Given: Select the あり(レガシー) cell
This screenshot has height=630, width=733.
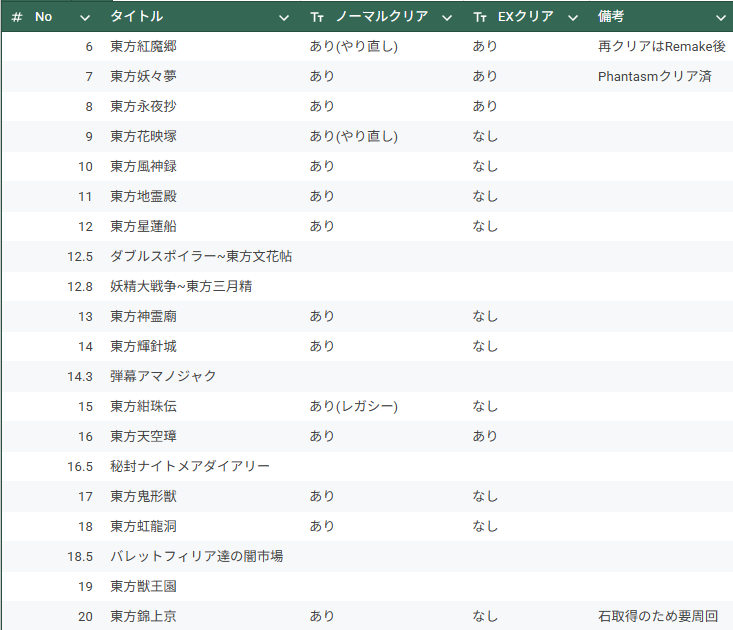Looking at the screenshot, I should coord(353,406).
